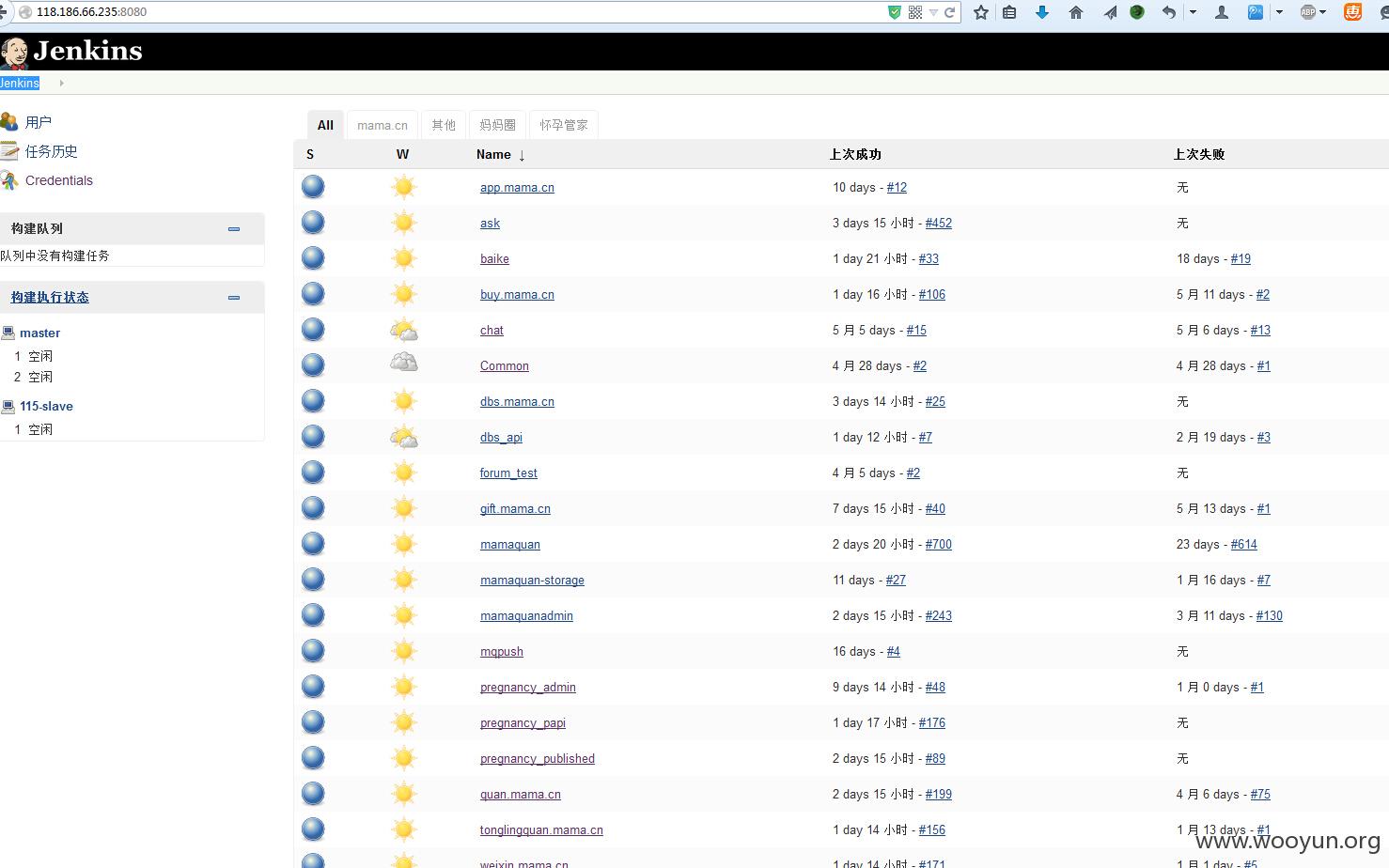
Task: Click the browser downloads arrow icon
Action: (1042, 12)
